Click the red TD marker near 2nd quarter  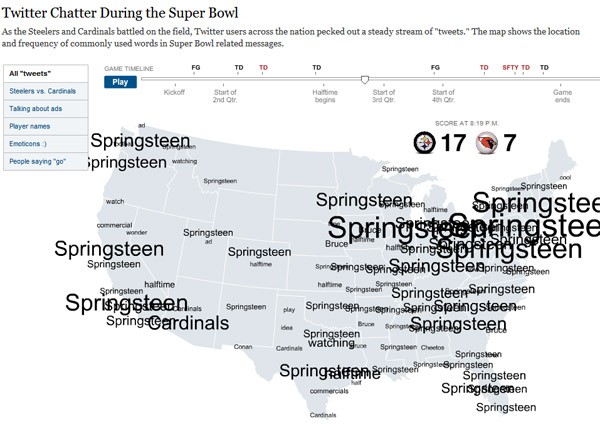tap(263, 67)
